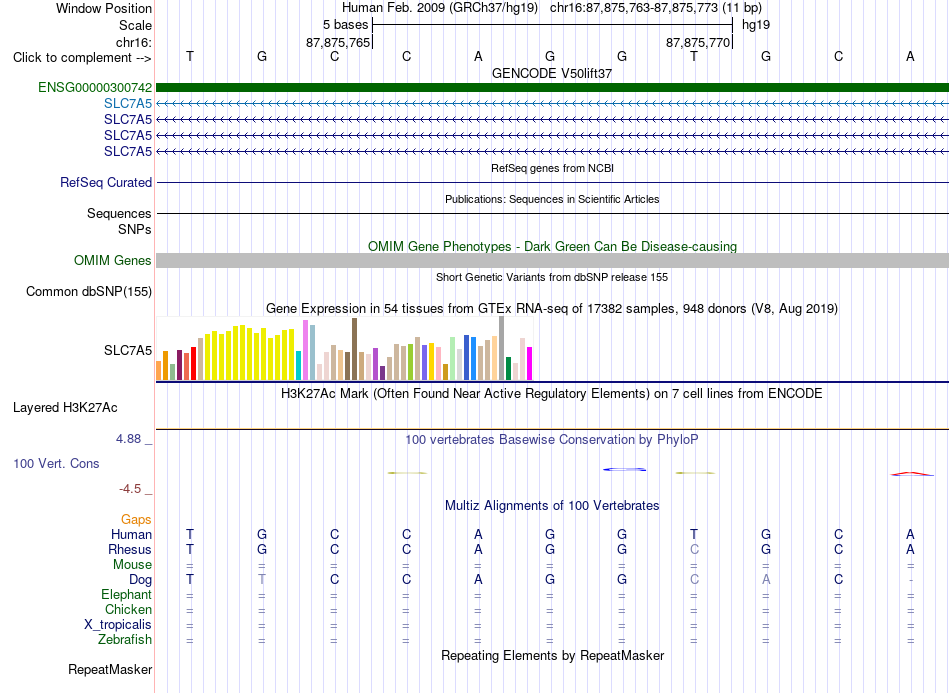Select the red conservation peak in PhyloP track
Image resolution: width=950 pixels, height=693 pixels.
(911, 474)
